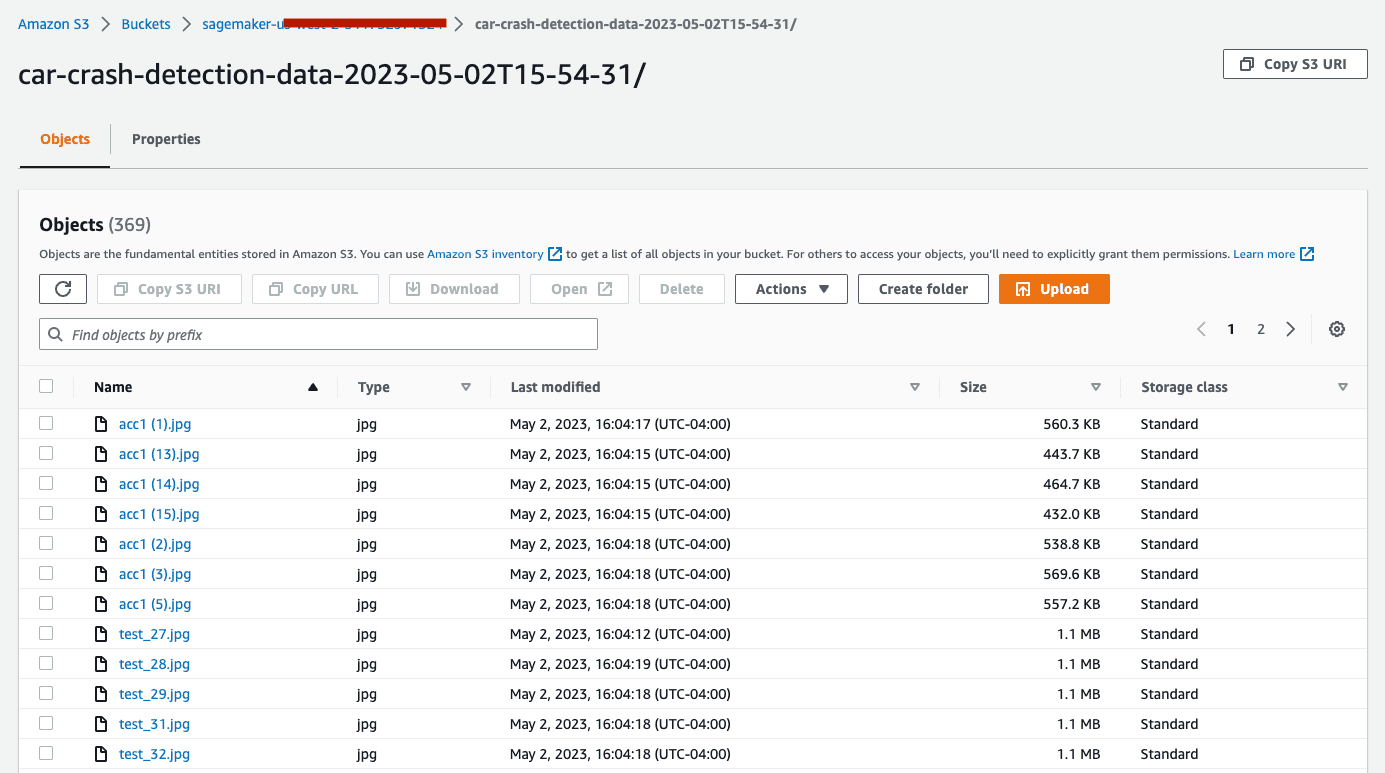This screenshot has width=1385, height=773.
Task: Click file icon of acc1 (14).jpg
Action: click(100, 484)
